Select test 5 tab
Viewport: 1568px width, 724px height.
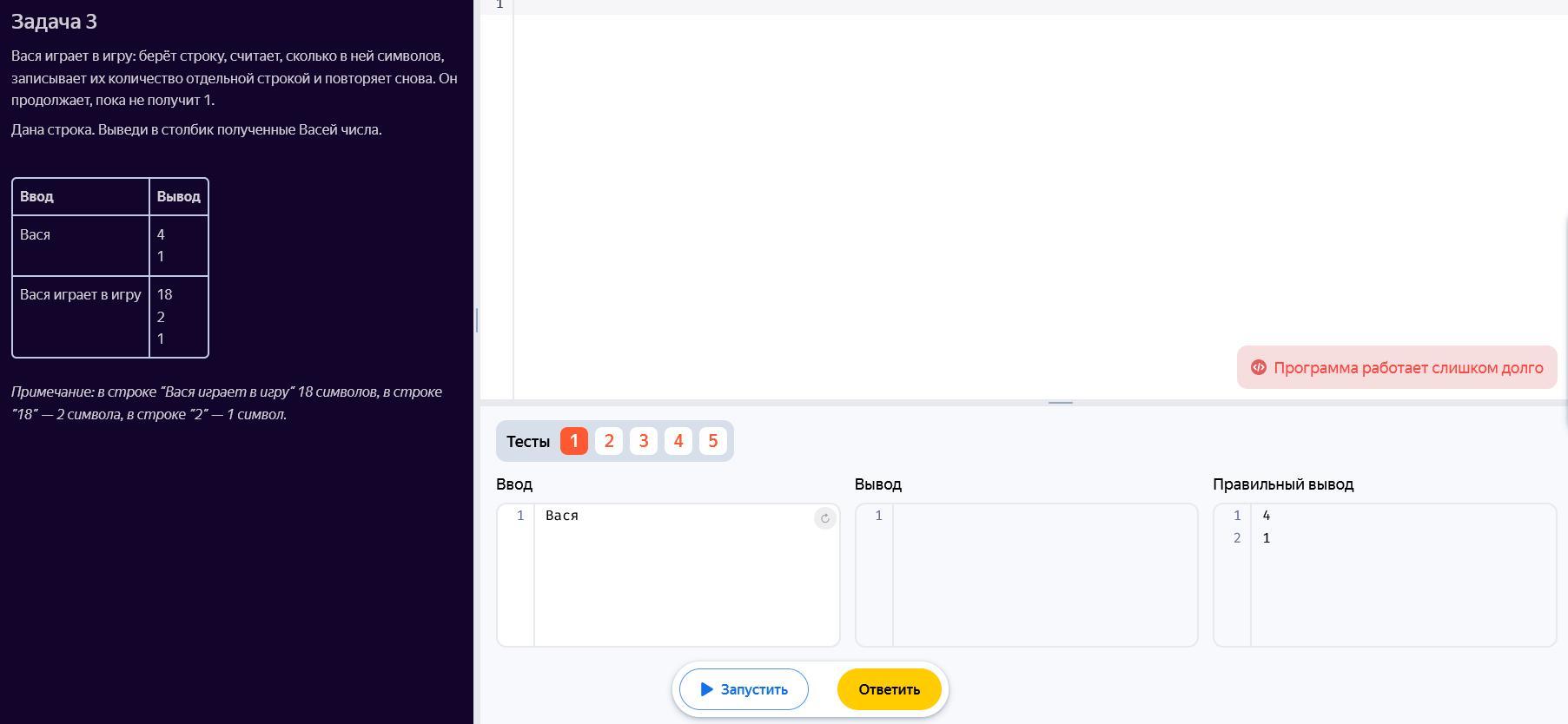click(713, 441)
